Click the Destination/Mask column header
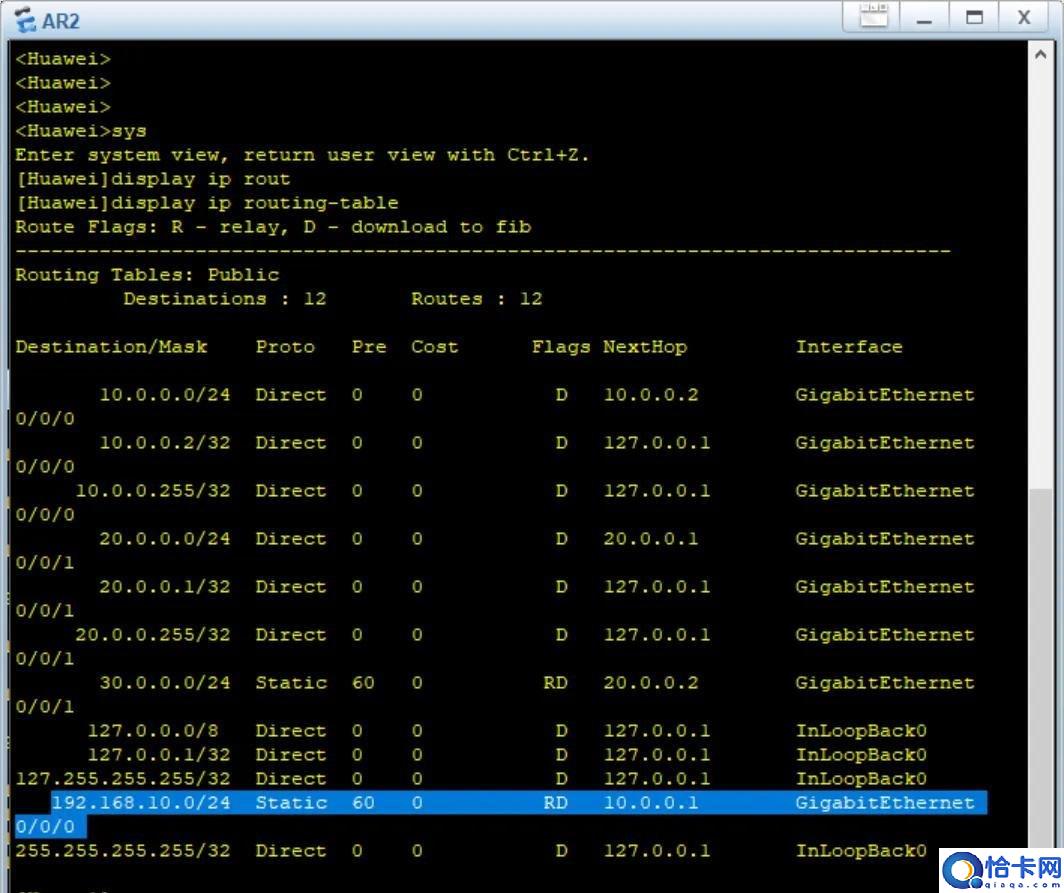This screenshot has width=1064, height=893. click(x=111, y=347)
